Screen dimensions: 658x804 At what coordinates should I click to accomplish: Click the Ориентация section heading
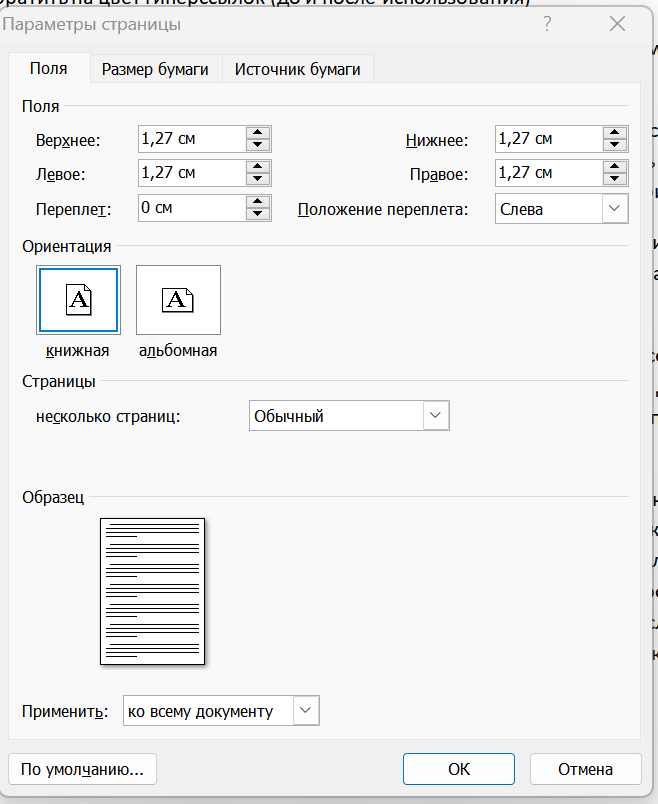click(67, 246)
